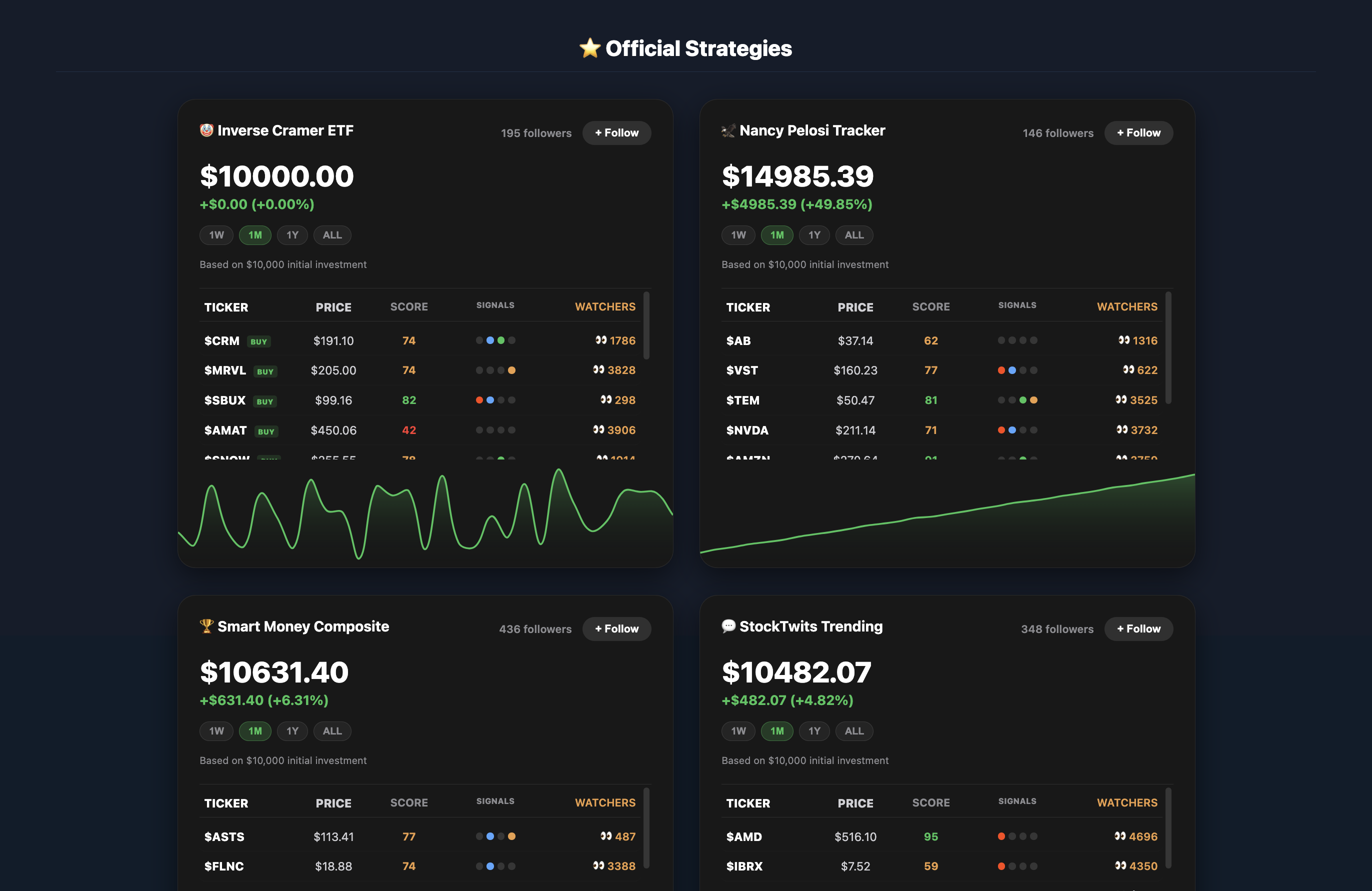
Task: Click the $CRM ticker
Action: pyautogui.click(x=222, y=340)
